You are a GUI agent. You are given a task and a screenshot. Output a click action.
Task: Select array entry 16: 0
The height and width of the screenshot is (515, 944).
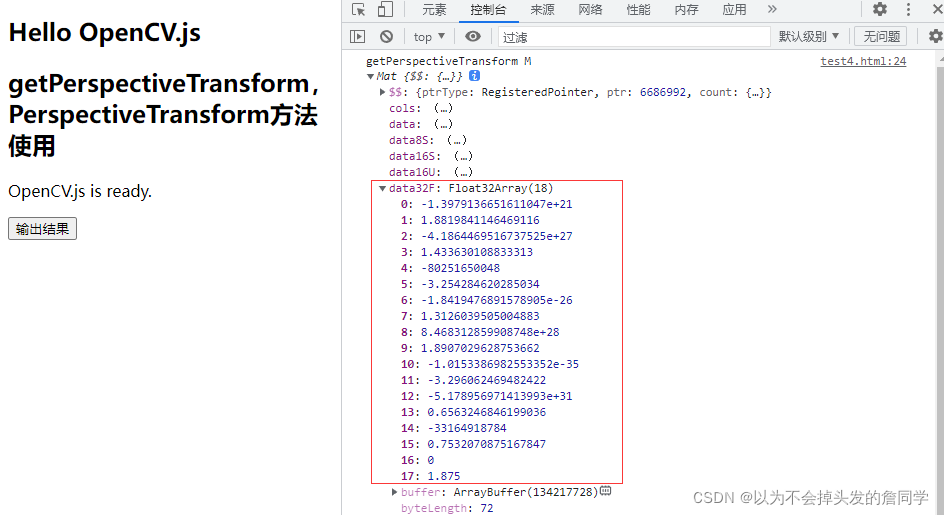click(x=417, y=460)
